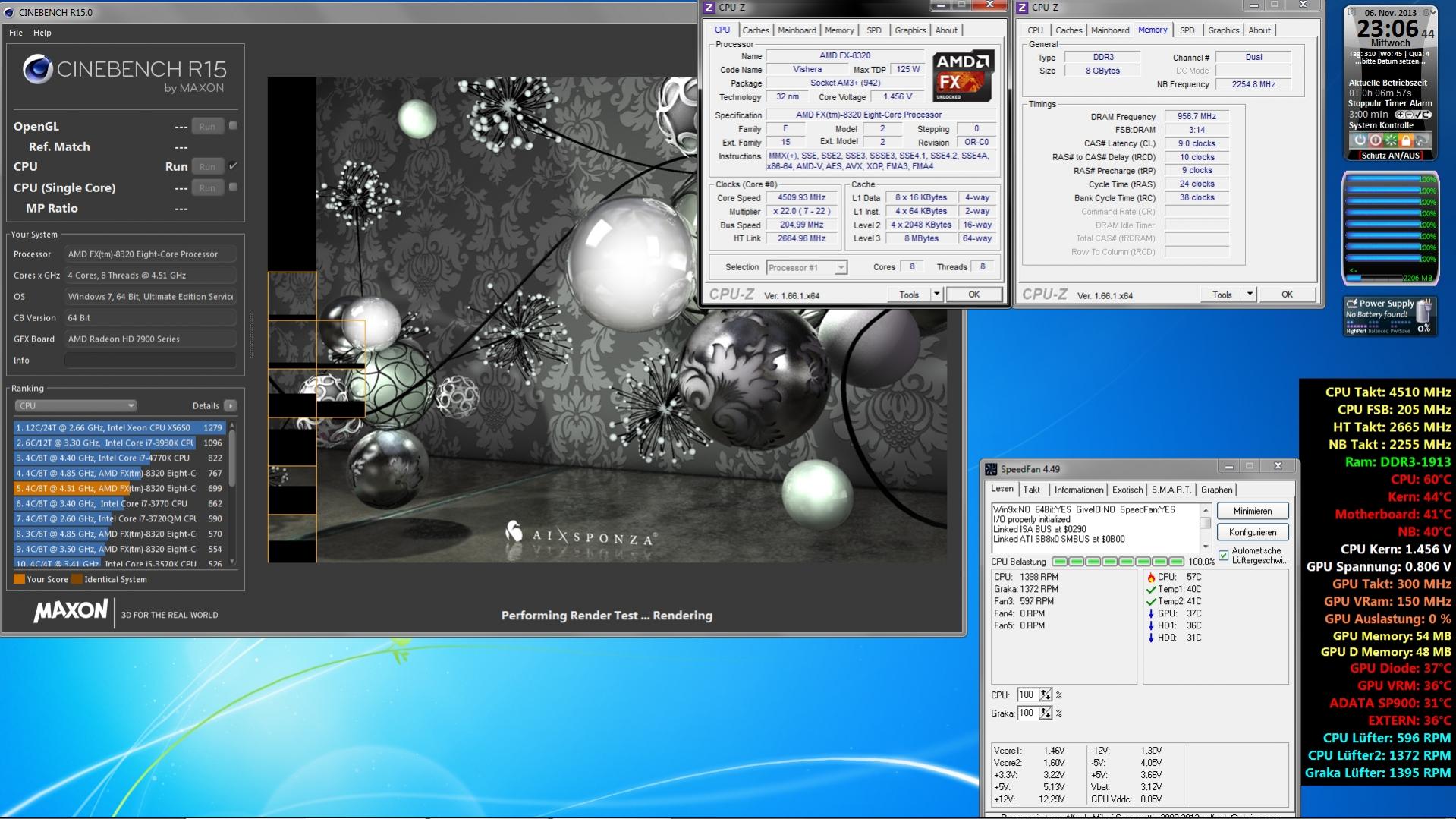Screen dimensions: 1456x819
Task: Click the green spinner icon in System Kontrolle
Action: click(1391, 140)
